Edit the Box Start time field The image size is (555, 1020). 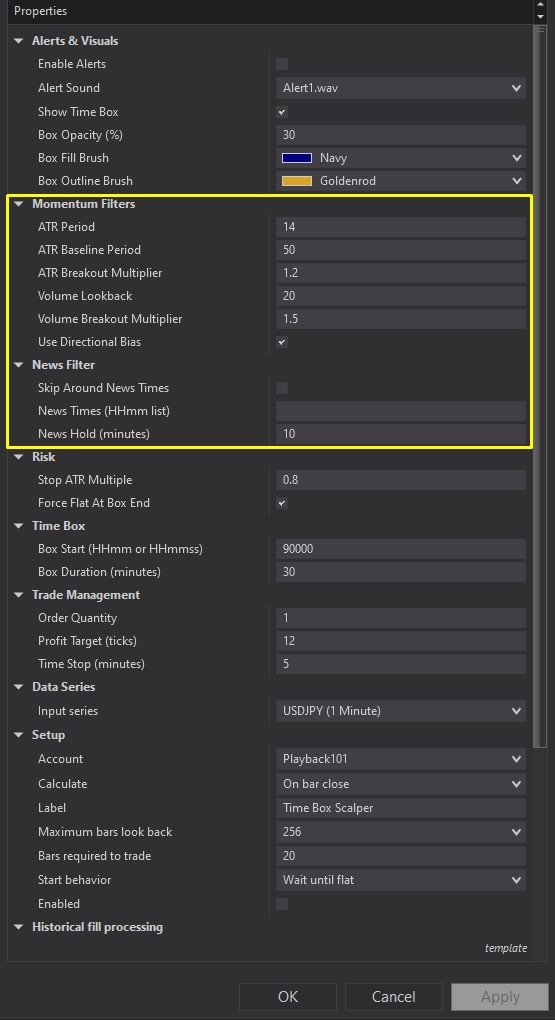pyautogui.click(x=401, y=549)
